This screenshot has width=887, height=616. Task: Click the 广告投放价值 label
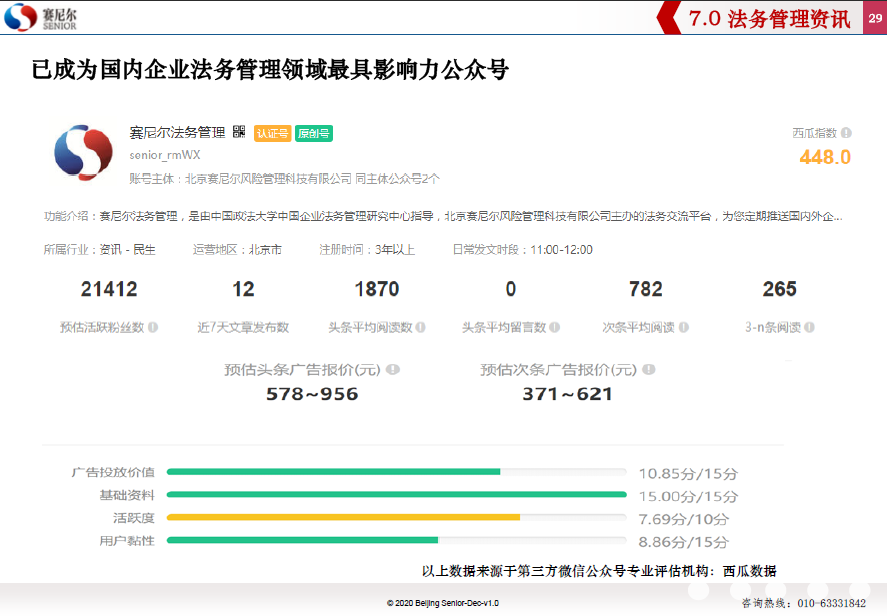click(x=113, y=472)
